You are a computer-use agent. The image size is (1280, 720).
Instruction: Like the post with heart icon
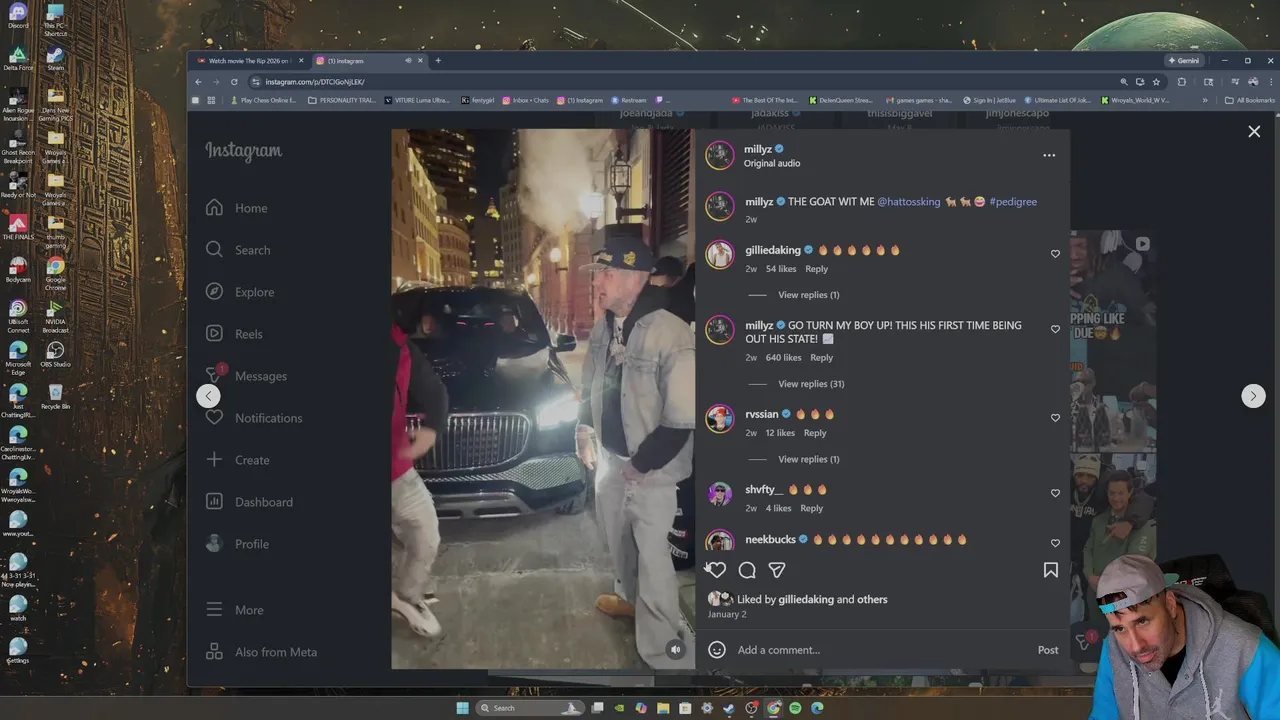click(717, 570)
